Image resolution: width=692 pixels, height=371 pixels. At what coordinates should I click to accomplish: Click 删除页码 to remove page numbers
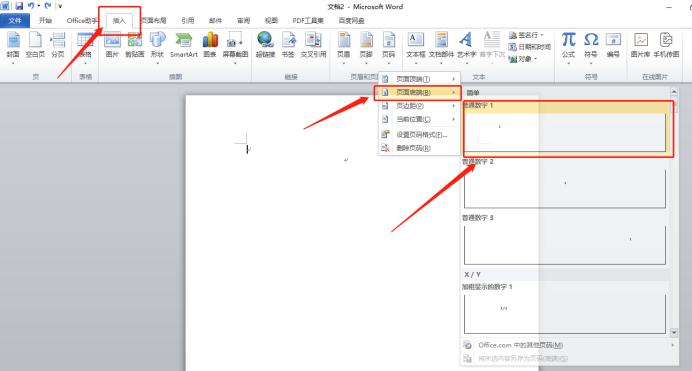point(419,148)
